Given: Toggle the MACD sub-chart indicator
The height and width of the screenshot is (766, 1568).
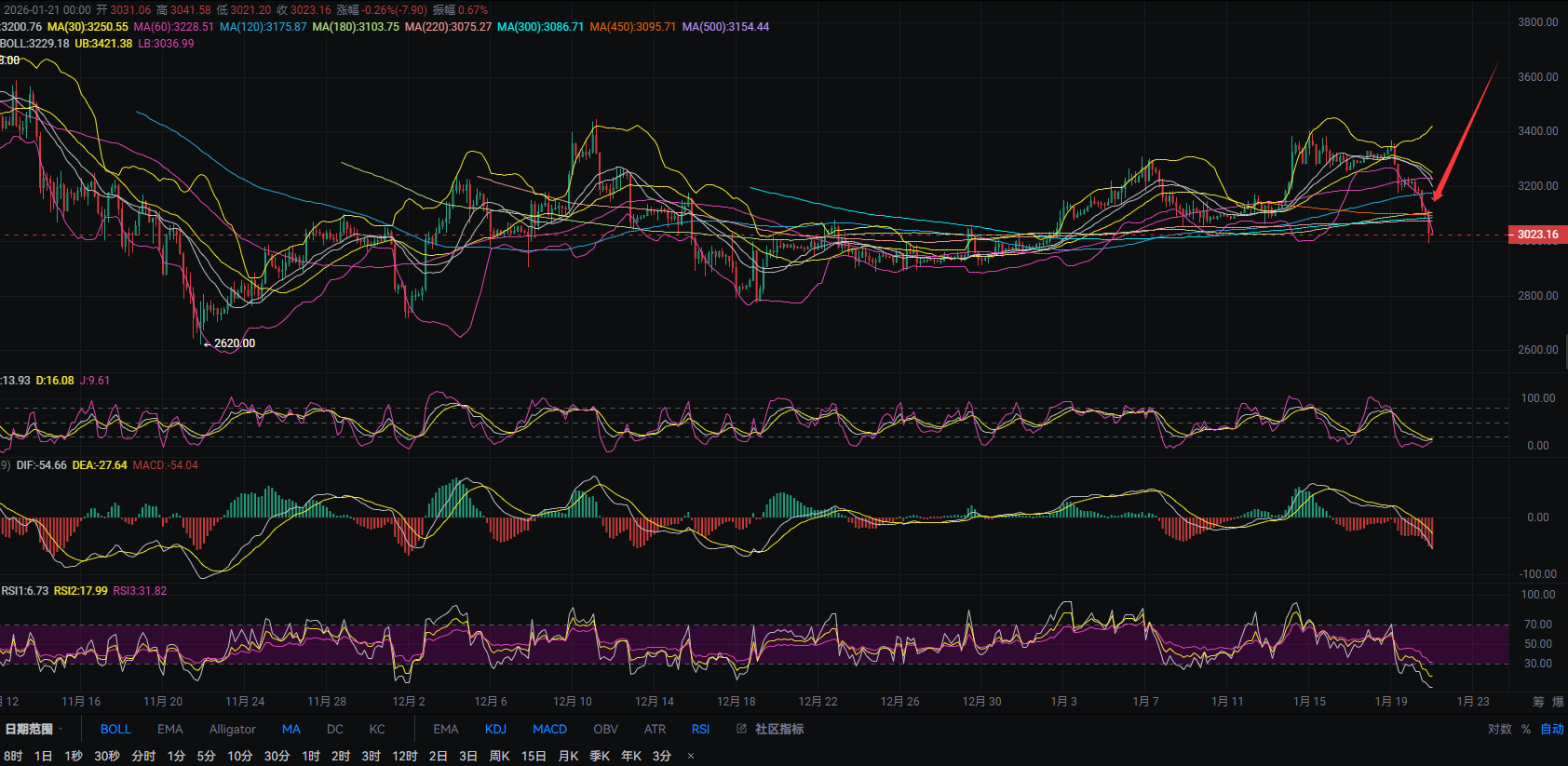Looking at the screenshot, I should tap(549, 729).
